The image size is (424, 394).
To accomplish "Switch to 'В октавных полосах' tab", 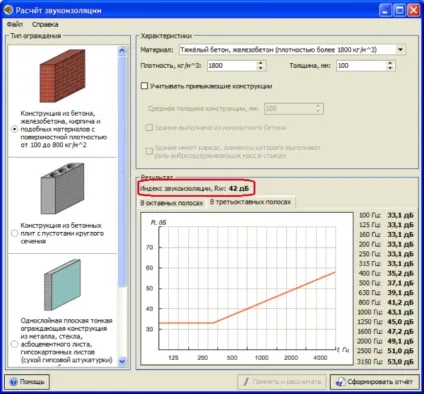I will pyautogui.click(x=172, y=203).
